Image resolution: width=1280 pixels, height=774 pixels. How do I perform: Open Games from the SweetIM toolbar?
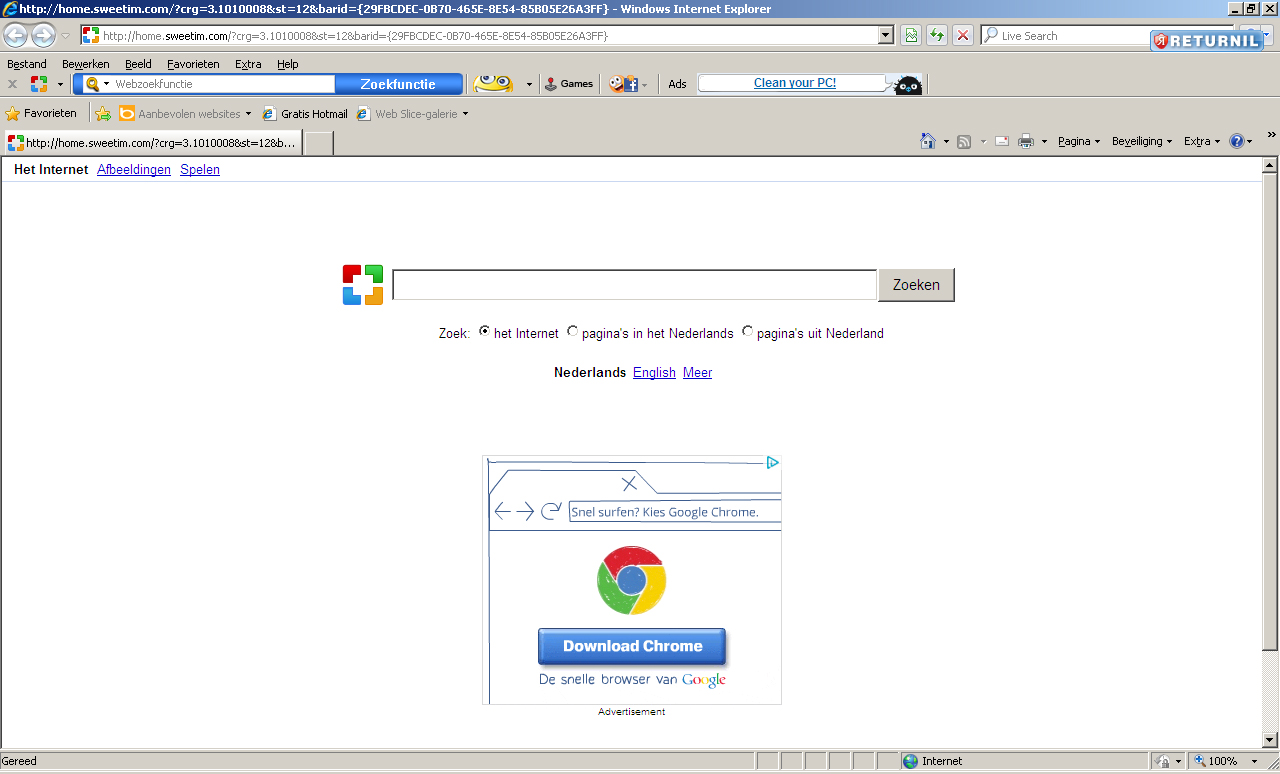click(568, 84)
